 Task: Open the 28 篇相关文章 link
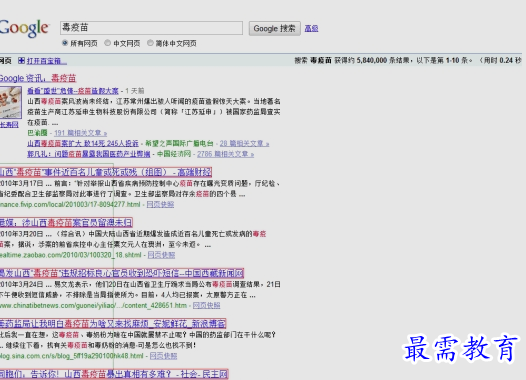[244, 143]
